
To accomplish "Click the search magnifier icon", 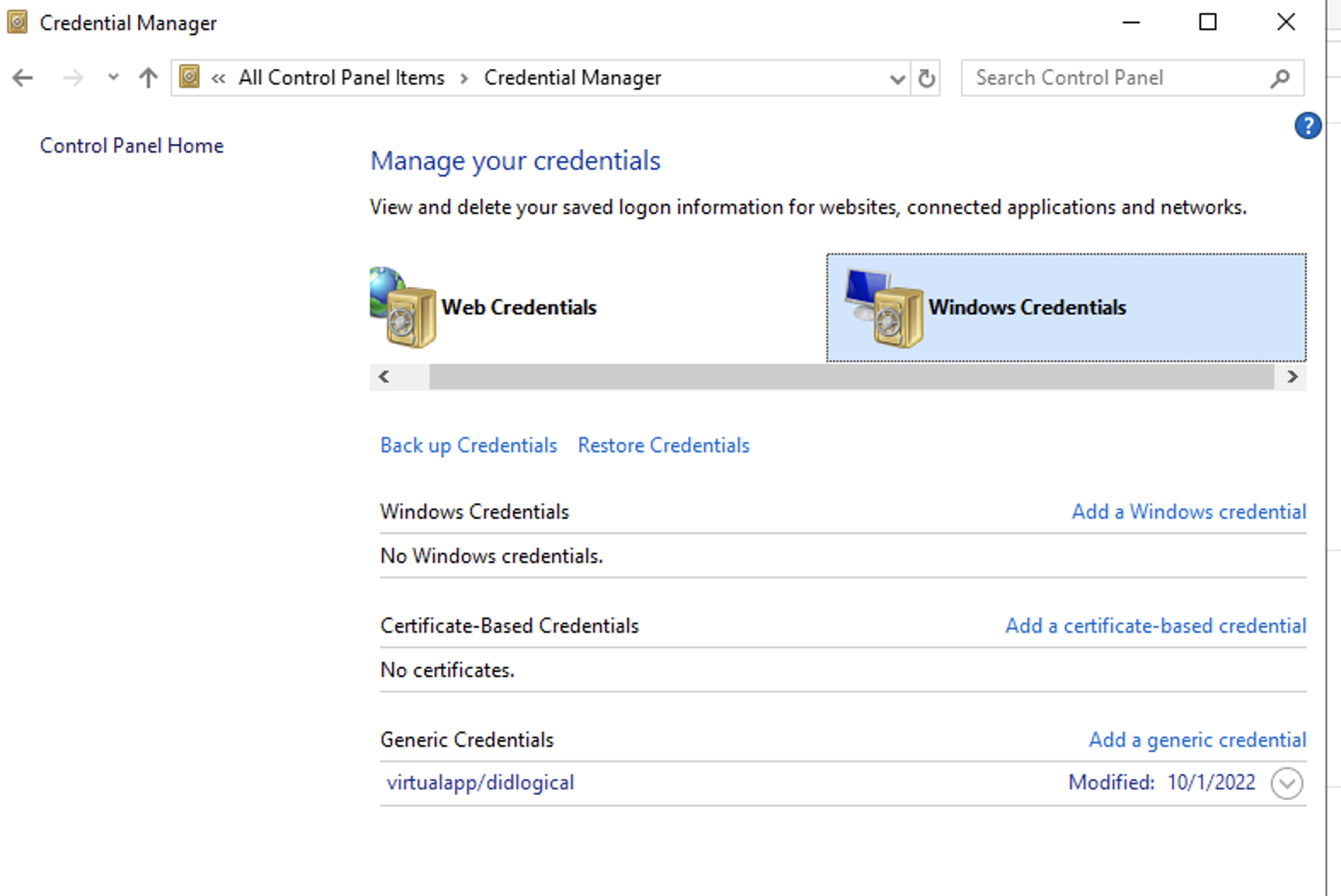I will 1279,78.
